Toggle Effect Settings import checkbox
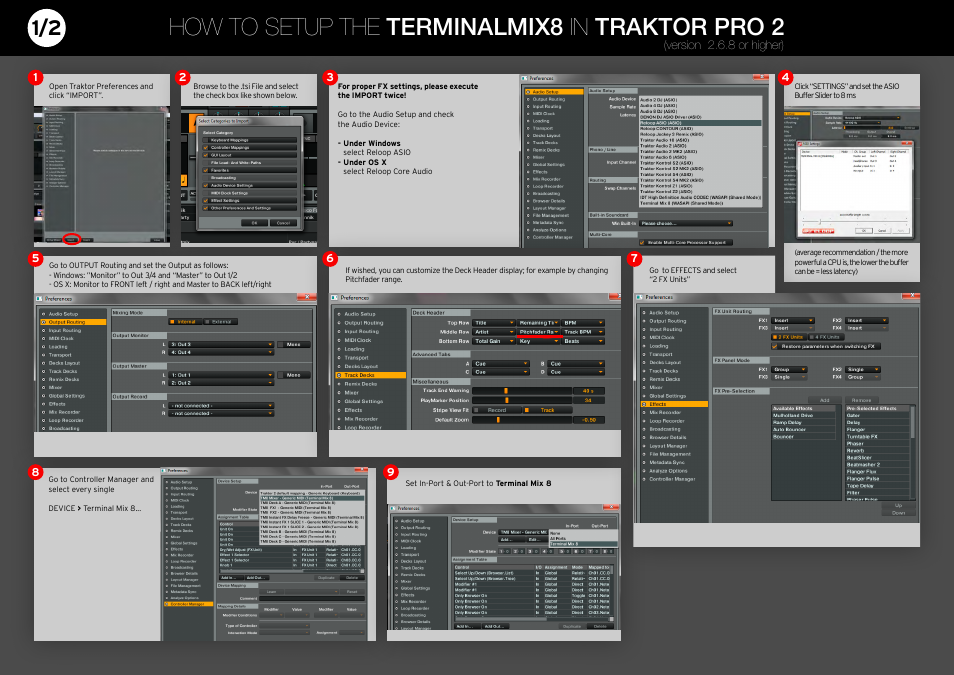The image size is (954, 675). [x=206, y=200]
